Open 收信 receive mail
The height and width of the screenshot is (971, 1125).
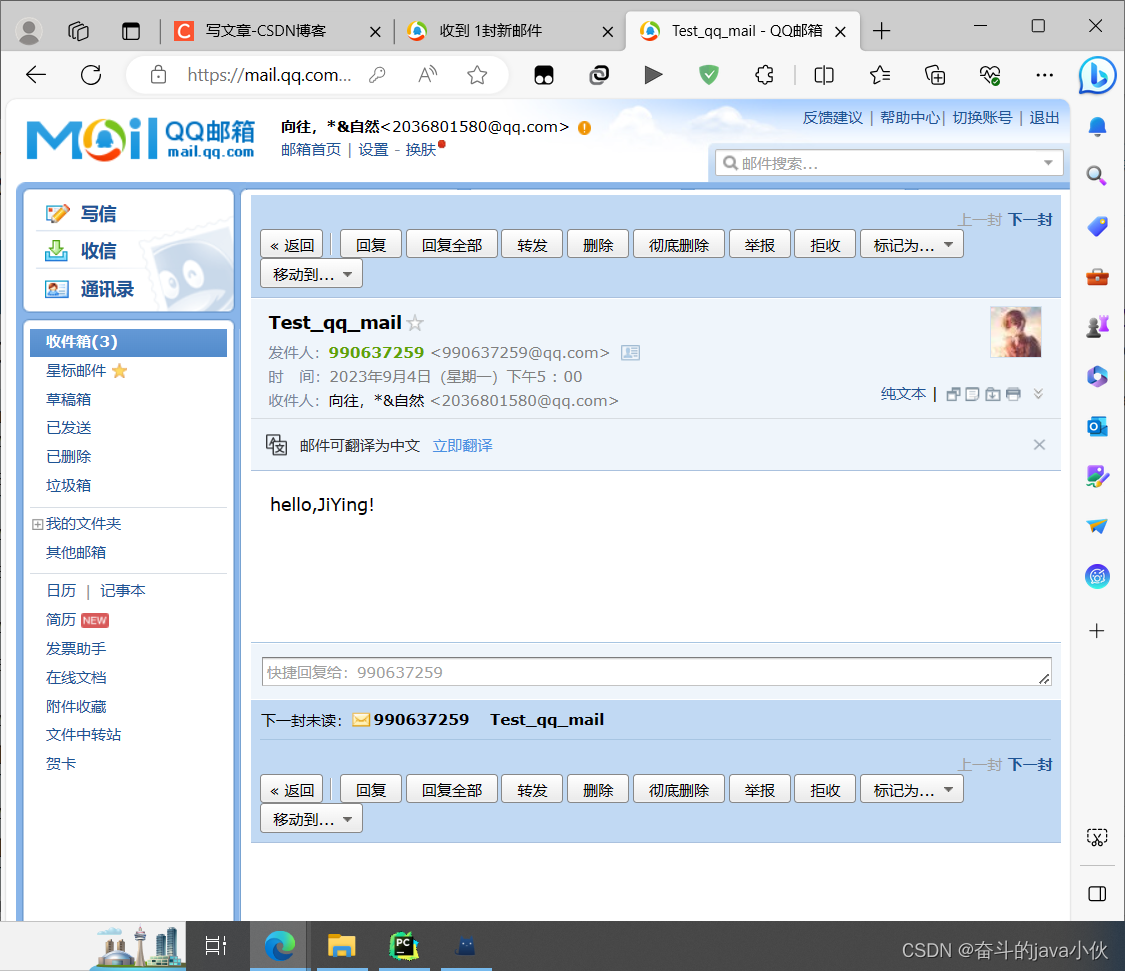point(98,250)
